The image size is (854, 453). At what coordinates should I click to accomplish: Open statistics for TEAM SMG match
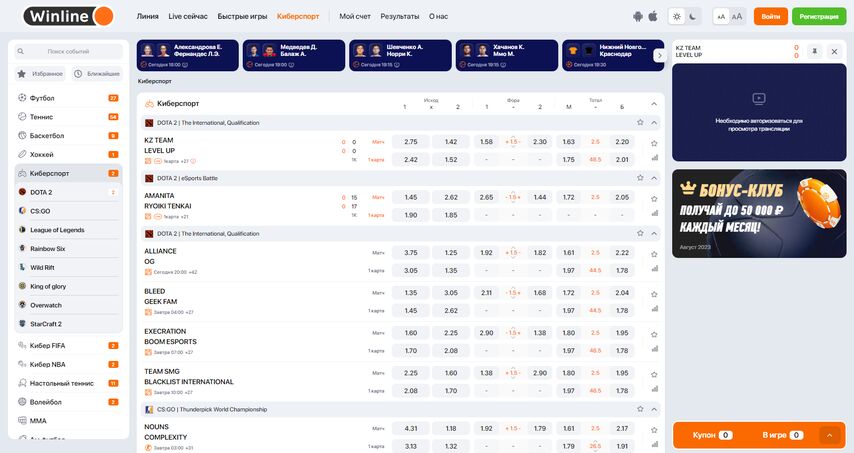coord(654,389)
